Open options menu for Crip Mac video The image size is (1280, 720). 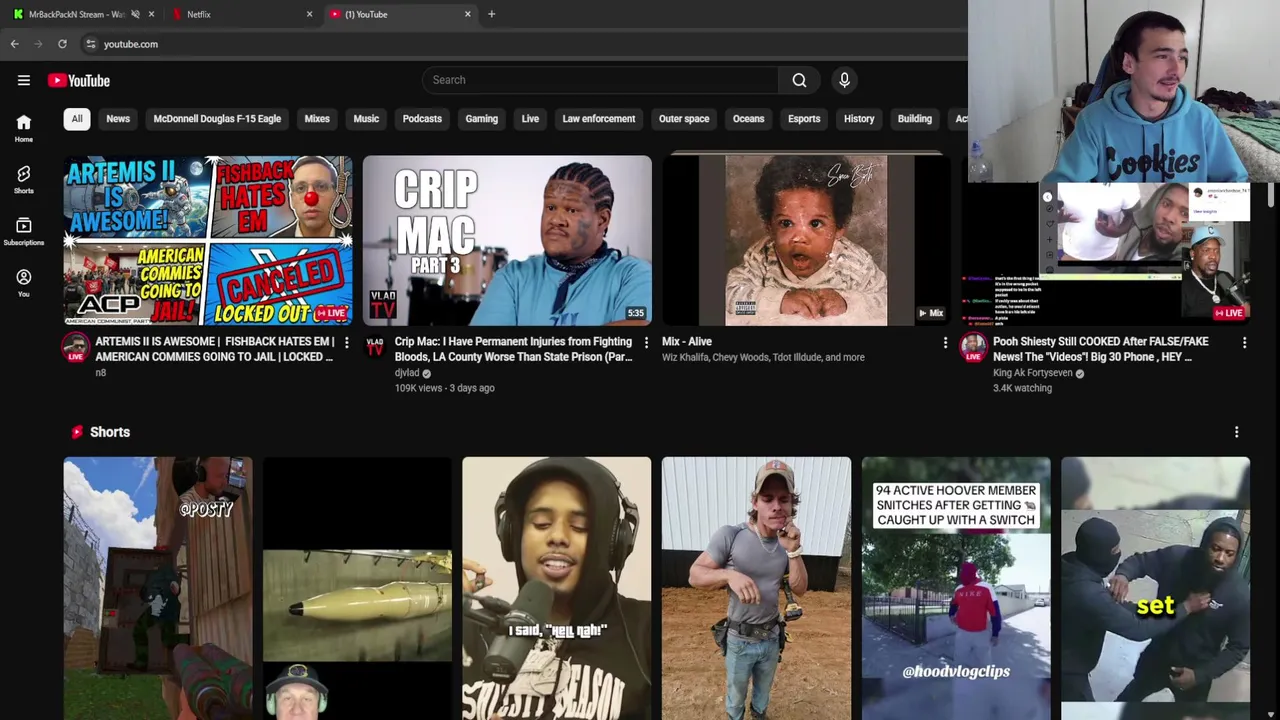point(646,343)
